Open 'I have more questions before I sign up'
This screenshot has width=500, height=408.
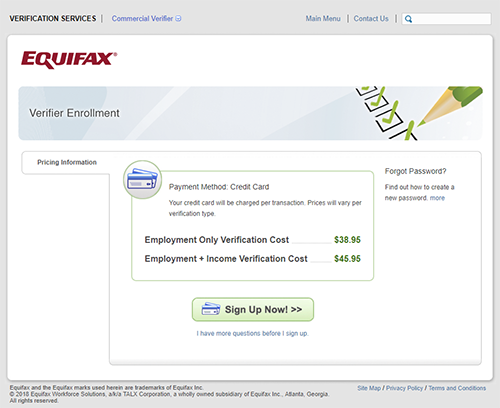(x=252, y=333)
